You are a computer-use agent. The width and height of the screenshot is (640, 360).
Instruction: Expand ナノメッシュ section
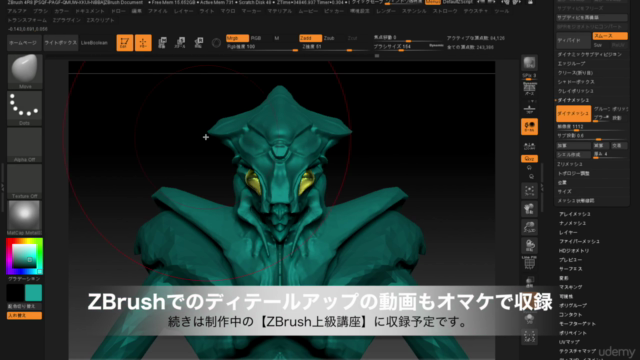572,223
